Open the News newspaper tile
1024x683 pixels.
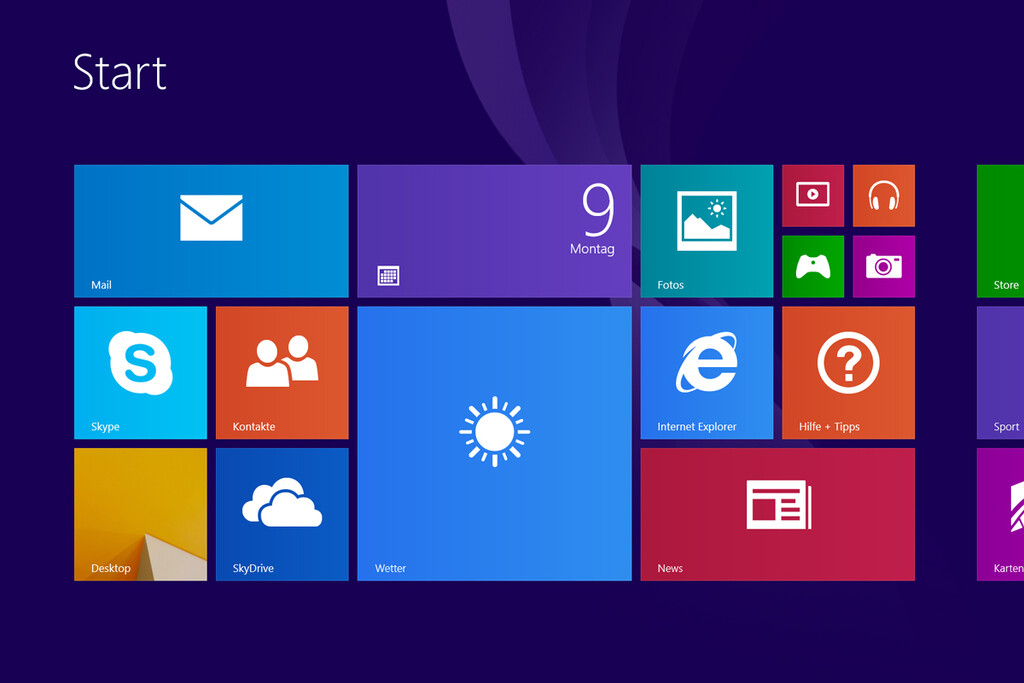(777, 514)
